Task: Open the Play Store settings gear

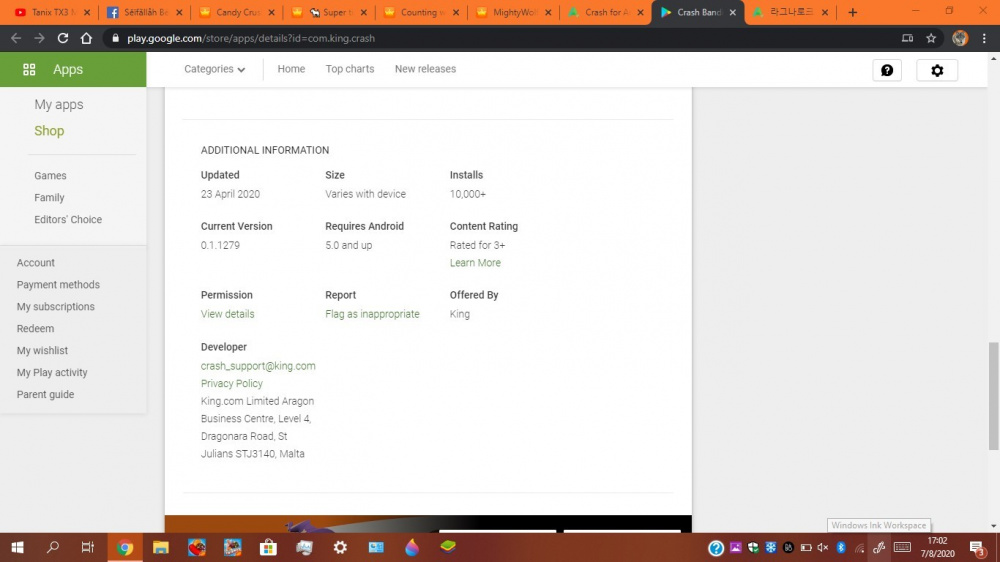Action: 937,70
